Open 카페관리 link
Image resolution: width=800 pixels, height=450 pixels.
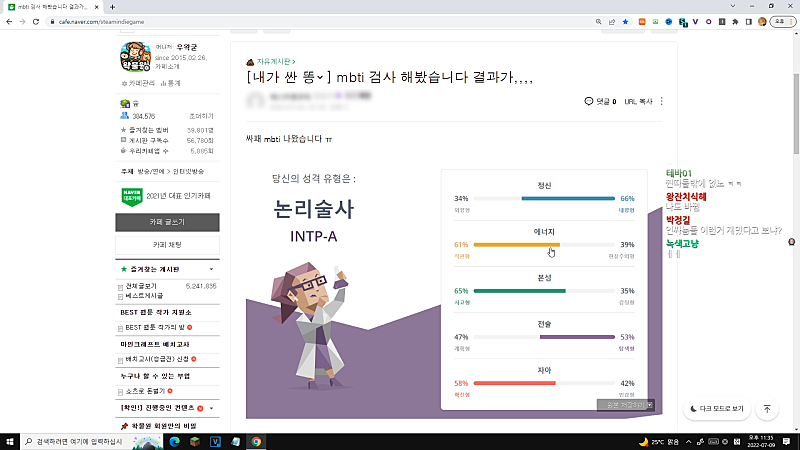138,83
